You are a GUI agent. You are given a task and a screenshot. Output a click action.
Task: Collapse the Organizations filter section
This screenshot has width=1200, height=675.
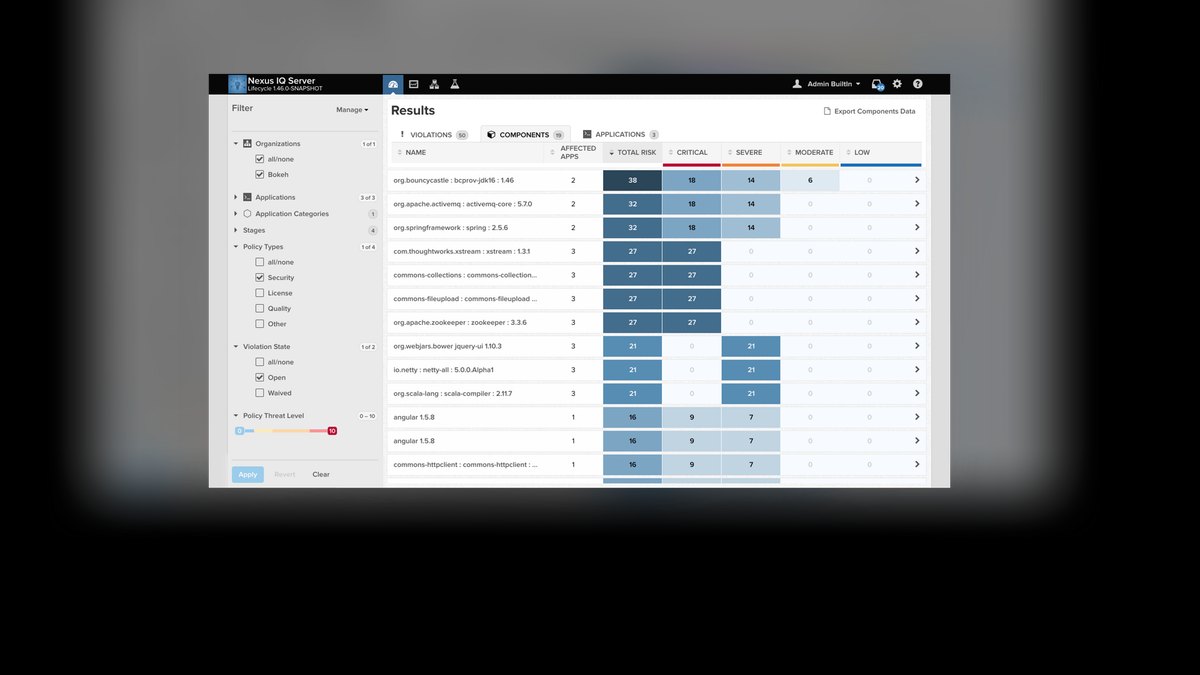point(236,144)
